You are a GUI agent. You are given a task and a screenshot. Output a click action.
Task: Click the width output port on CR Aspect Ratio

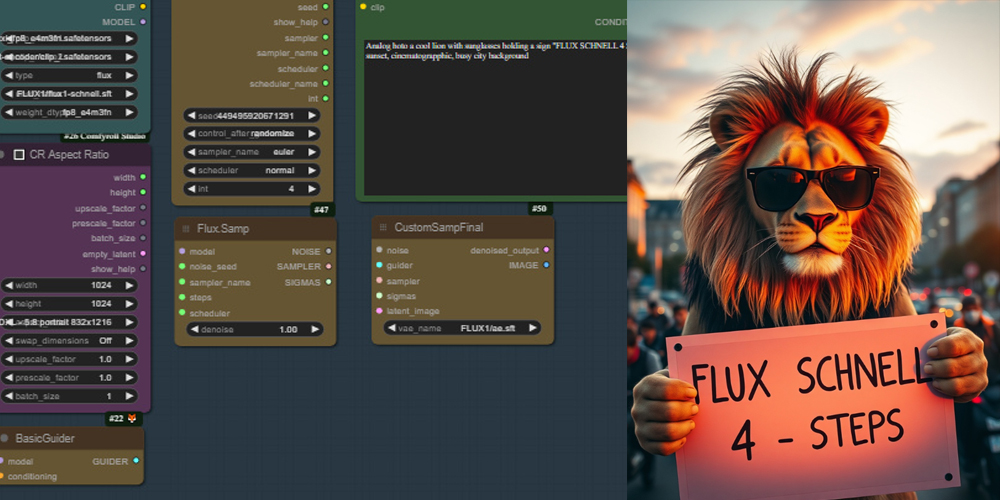[x=143, y=177]
